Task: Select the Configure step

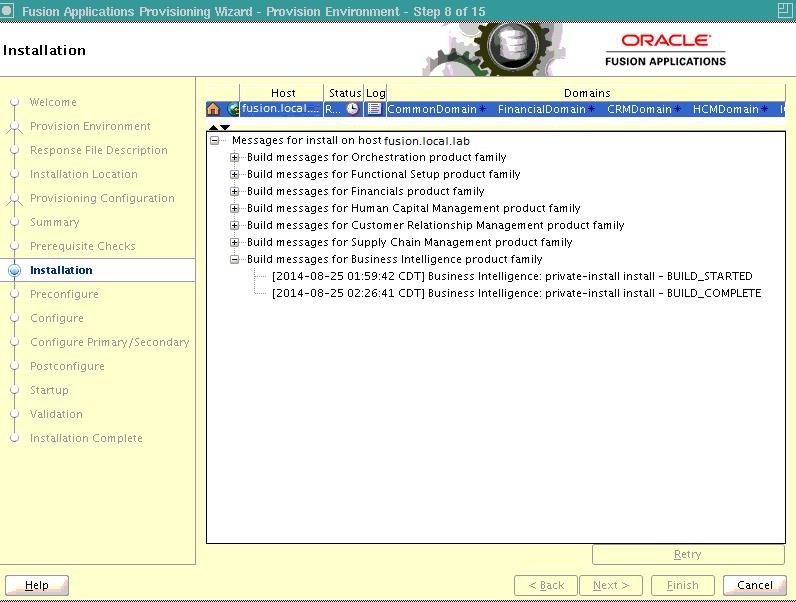Action: click(x=57, y=318)
